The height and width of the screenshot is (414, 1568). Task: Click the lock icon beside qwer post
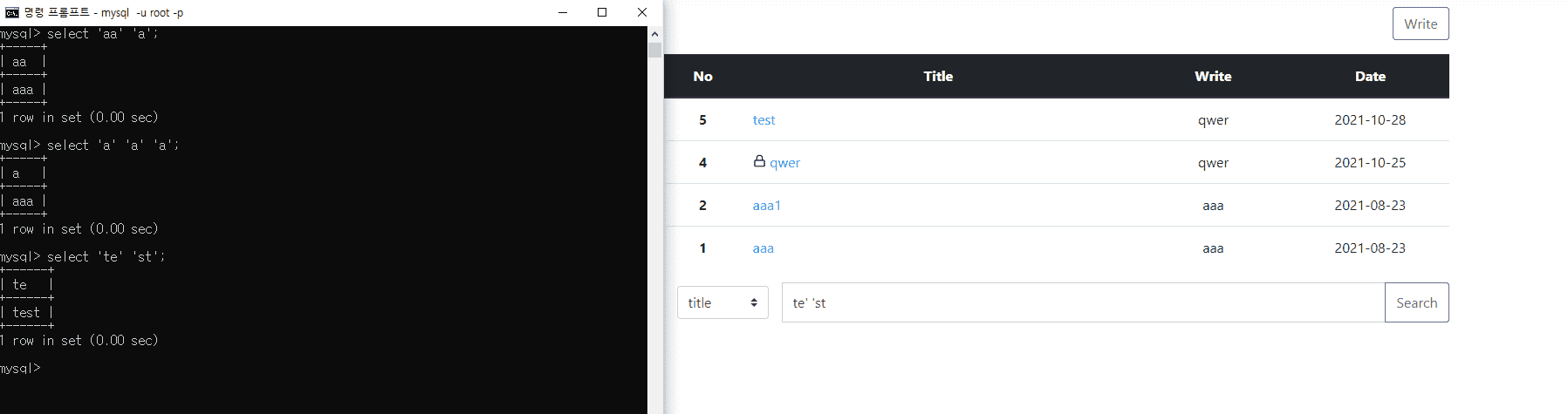759,161
